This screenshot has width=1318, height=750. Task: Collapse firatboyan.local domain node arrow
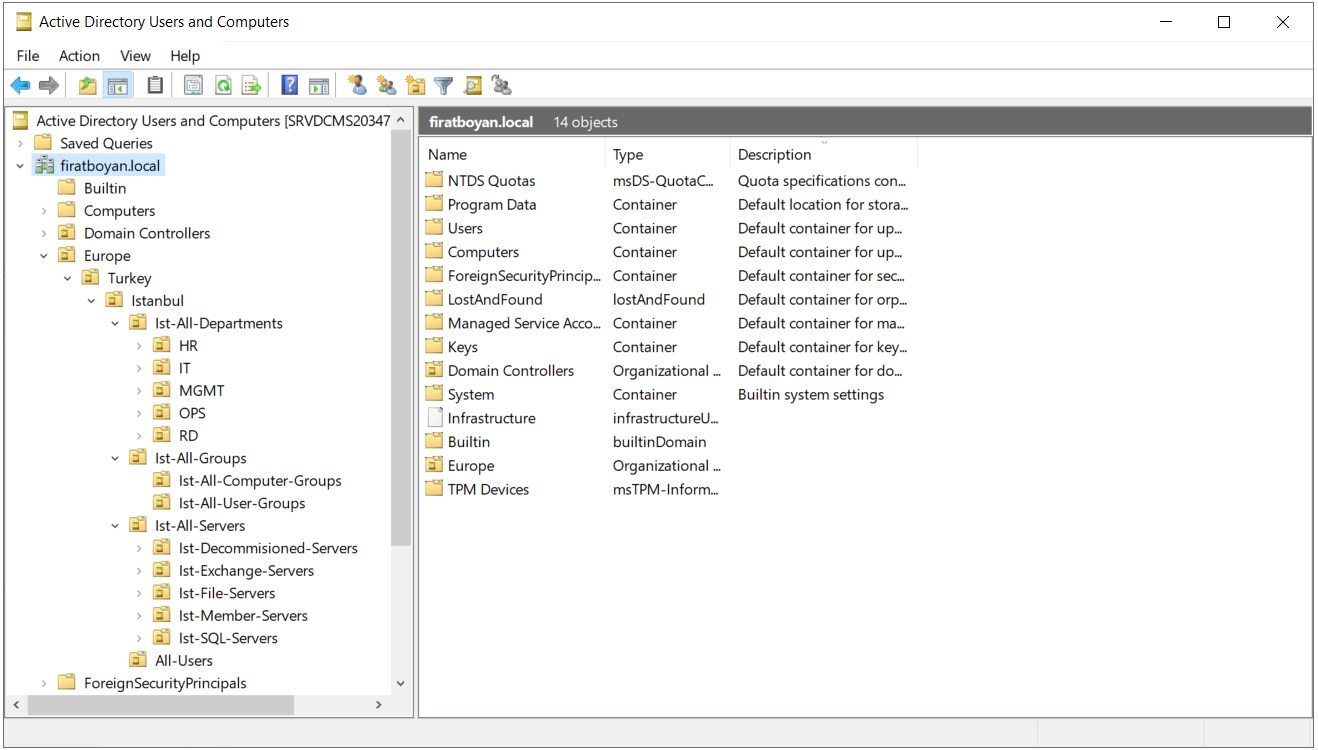click(20, 166)
